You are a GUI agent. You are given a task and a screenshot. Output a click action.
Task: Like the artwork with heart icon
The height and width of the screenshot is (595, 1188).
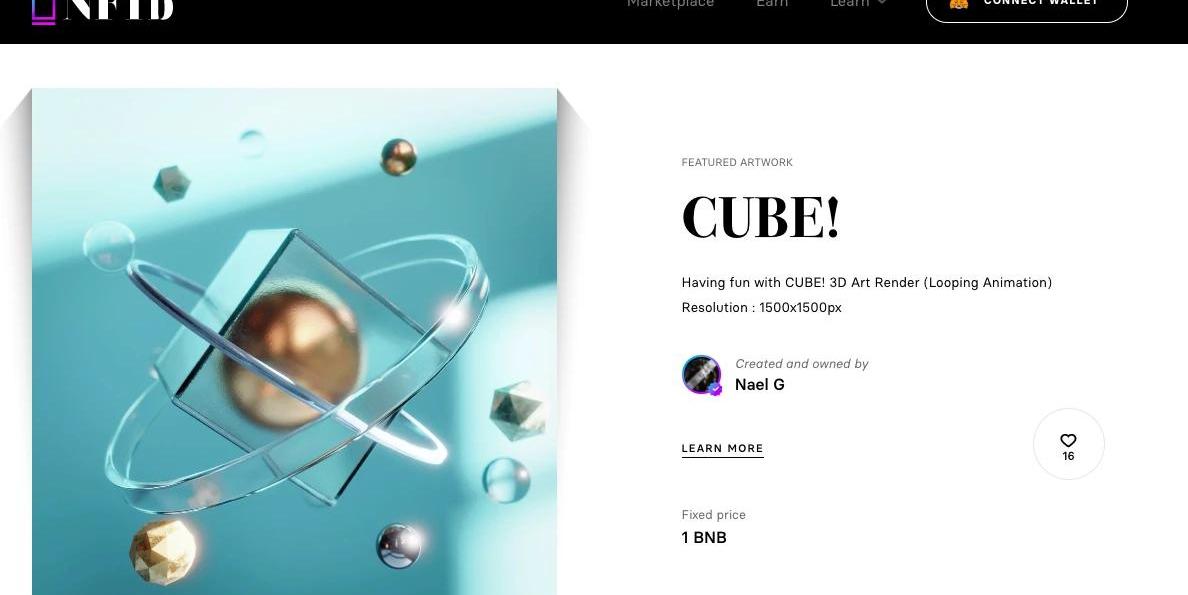click(1068, 440)
